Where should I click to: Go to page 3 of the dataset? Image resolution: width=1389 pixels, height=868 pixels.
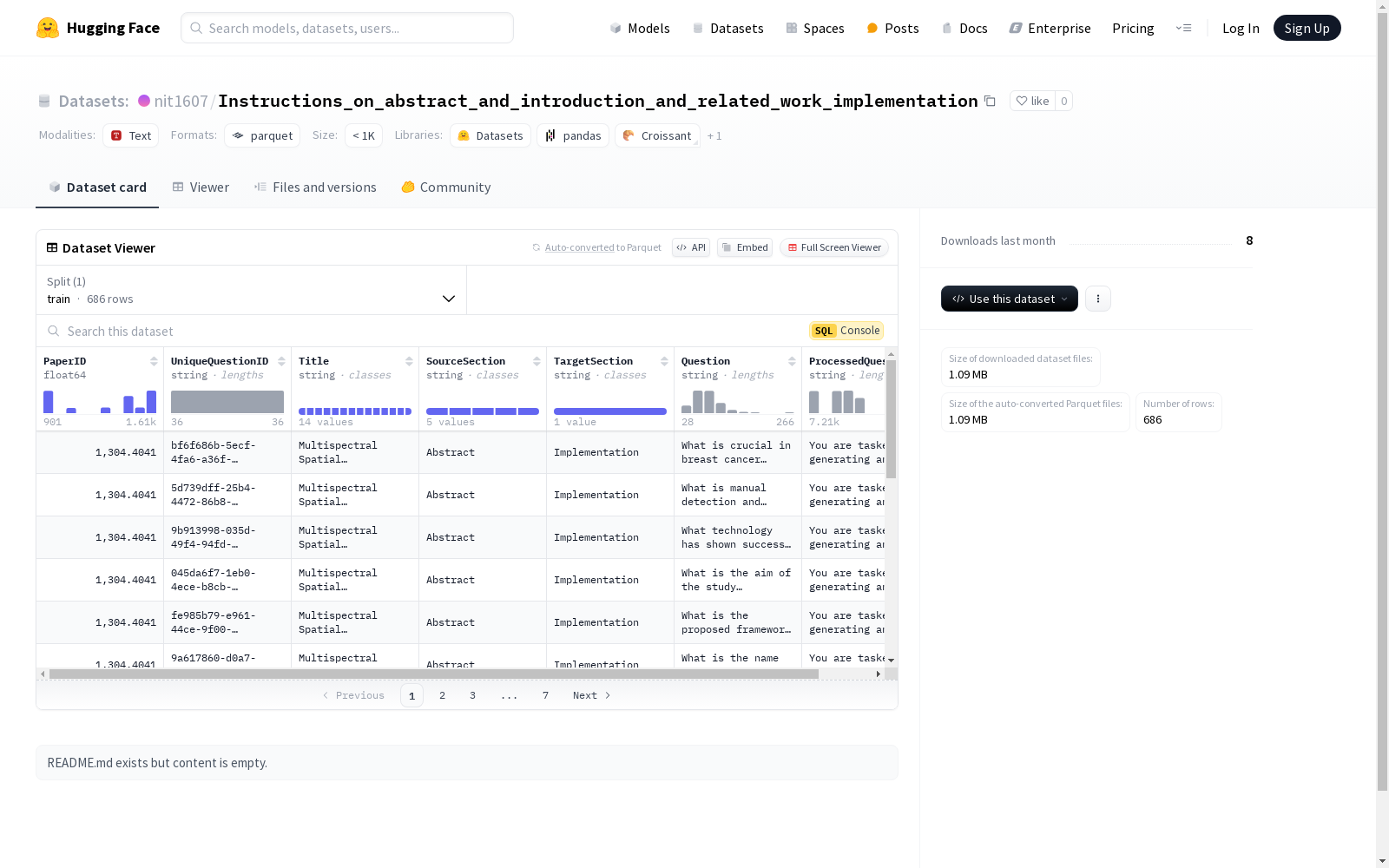click(473, 695)
